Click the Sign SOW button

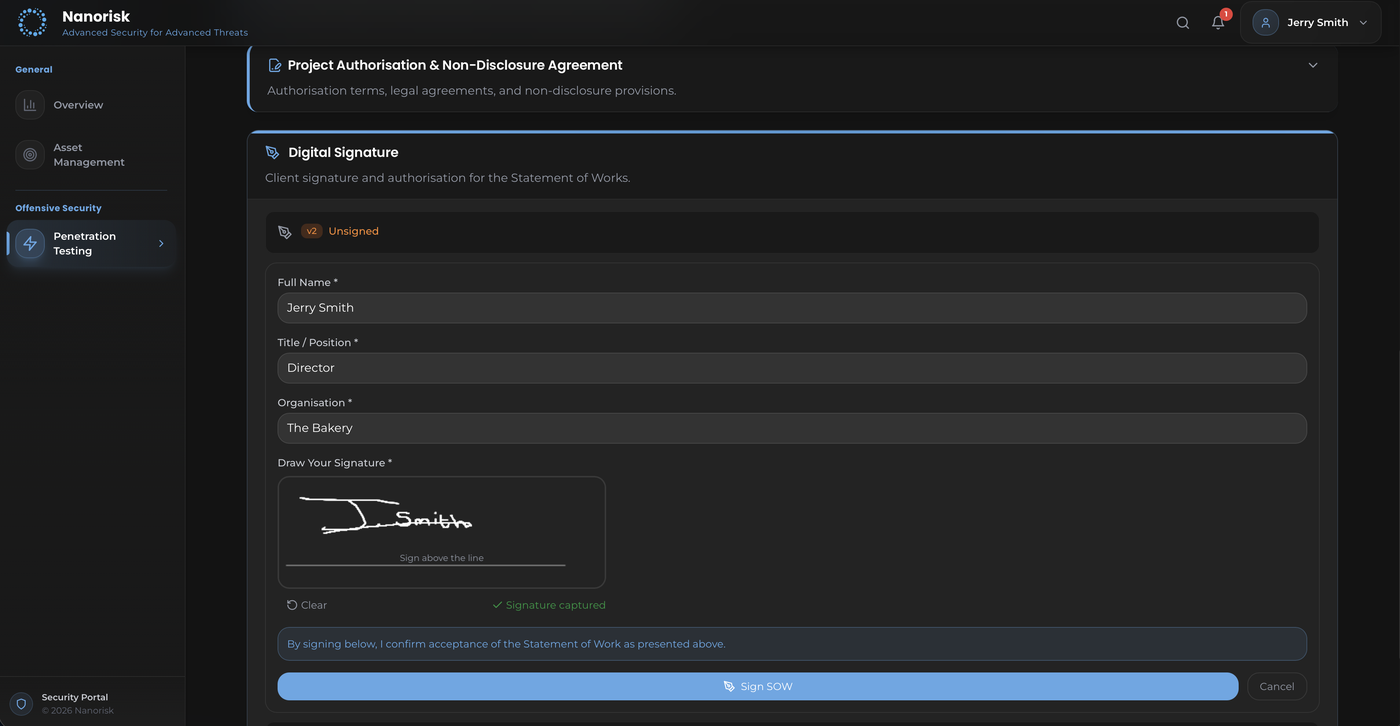pyautogui.click(x=758, y=686)
